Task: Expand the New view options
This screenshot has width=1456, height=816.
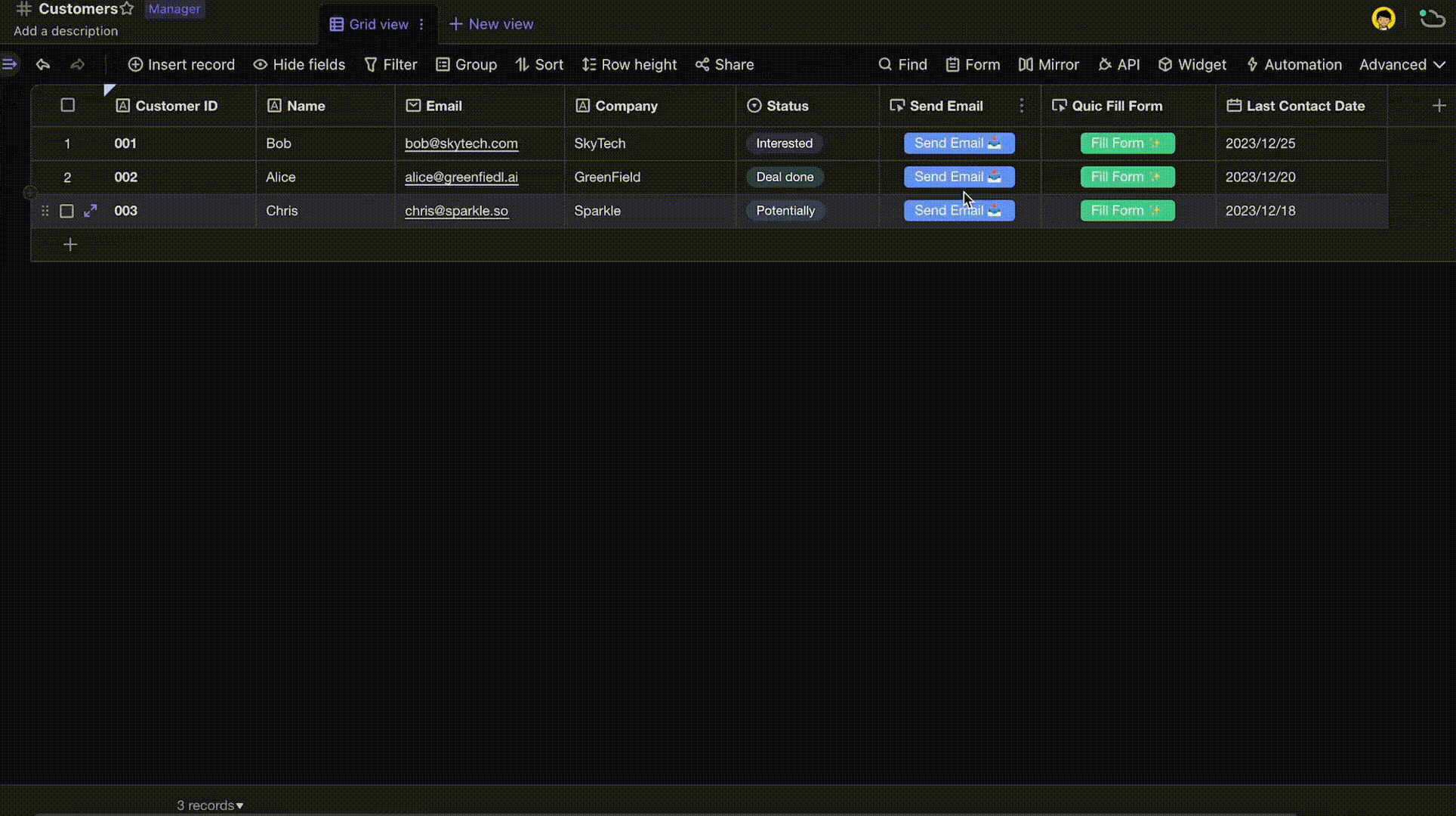Action: [490, 24]
